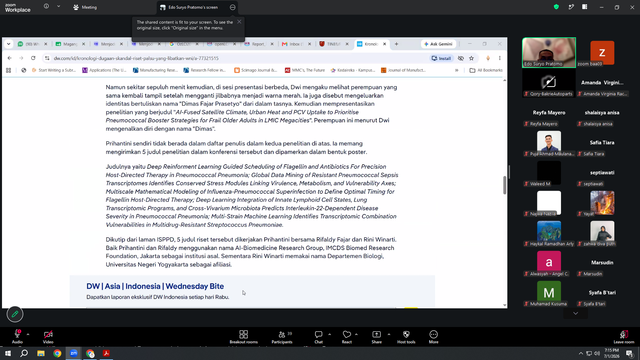Open the Chrome tab search dropdown arrow

(x=9, y=44)
